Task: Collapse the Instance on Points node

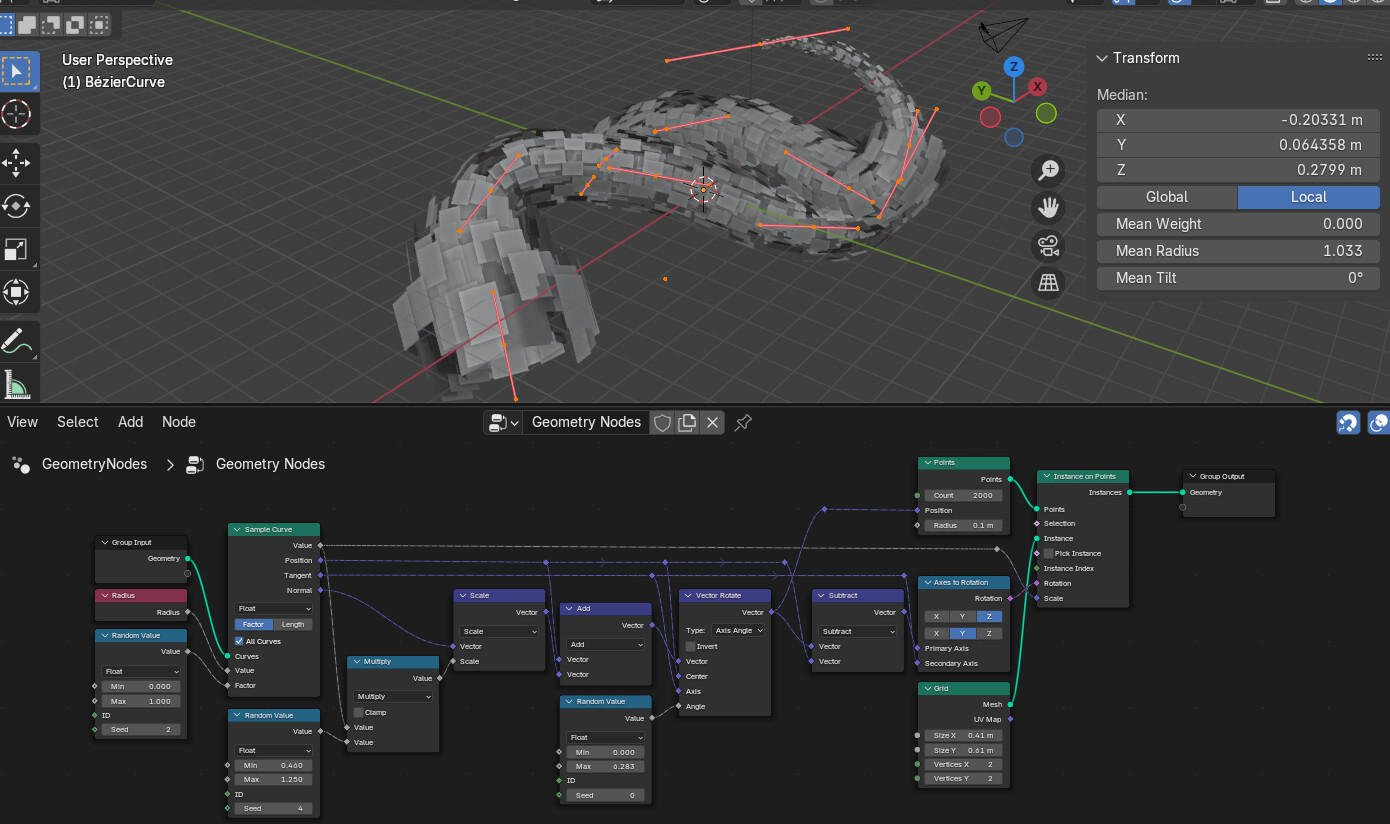Action: 1046,477
